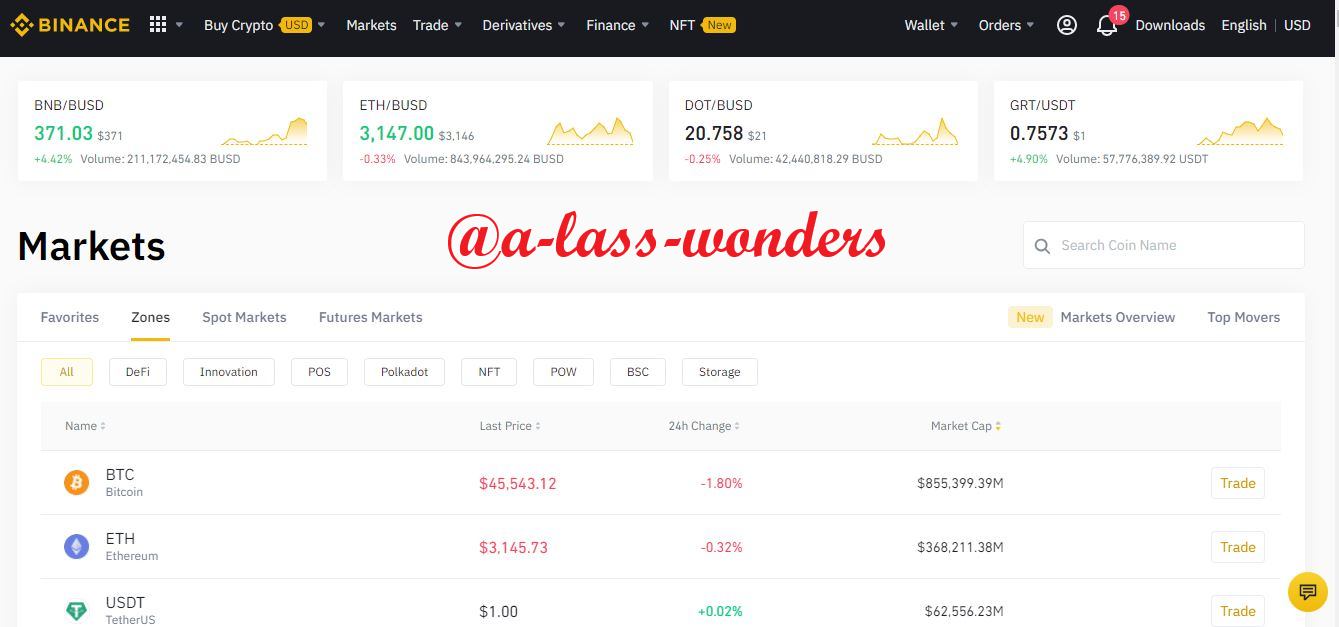The width and height of the screenshot is (1339, 627).
Task: Click the -1.80% change value
Action: pyautogui.click(x=721, y=483)
